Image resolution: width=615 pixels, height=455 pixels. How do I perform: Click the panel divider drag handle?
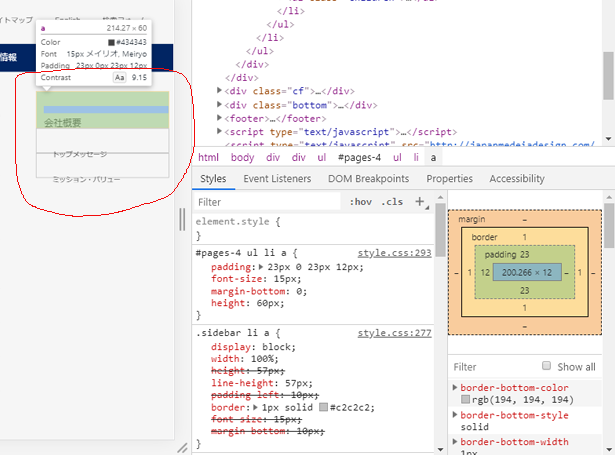click(183, 219)
